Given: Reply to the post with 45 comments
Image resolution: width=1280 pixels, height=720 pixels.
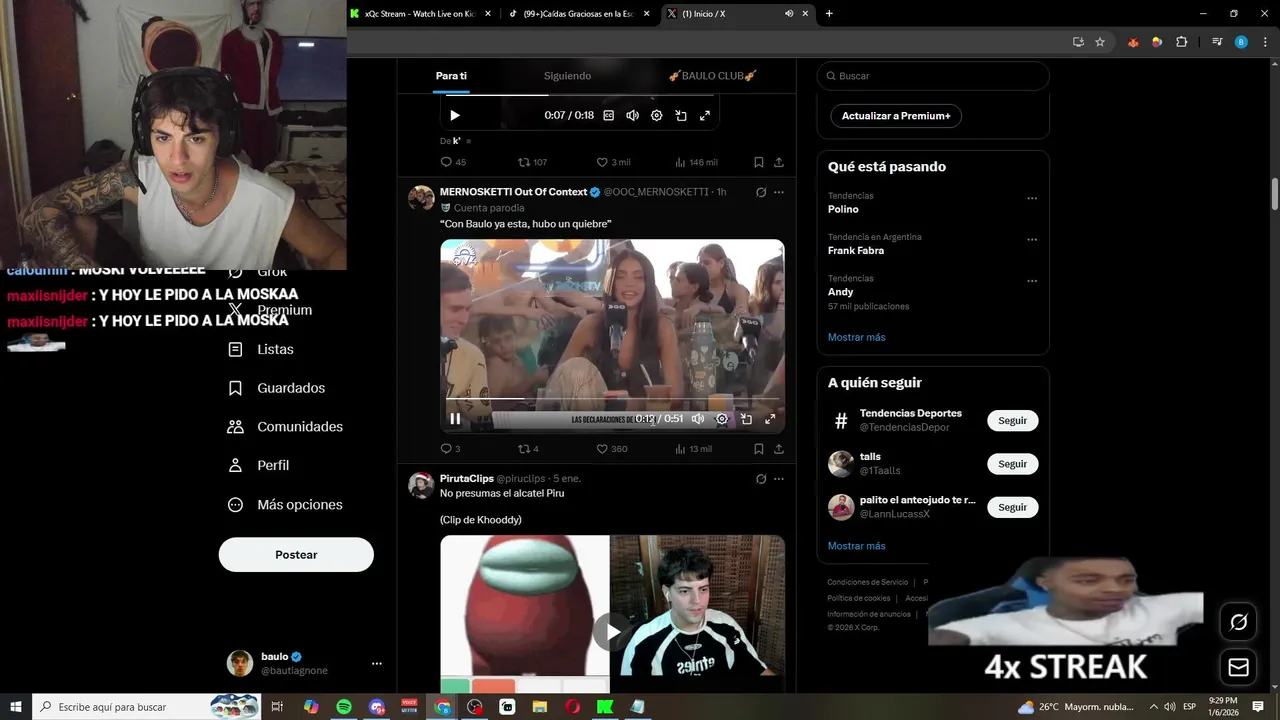Looking at the screenshot, I should [x=453, y=162].
